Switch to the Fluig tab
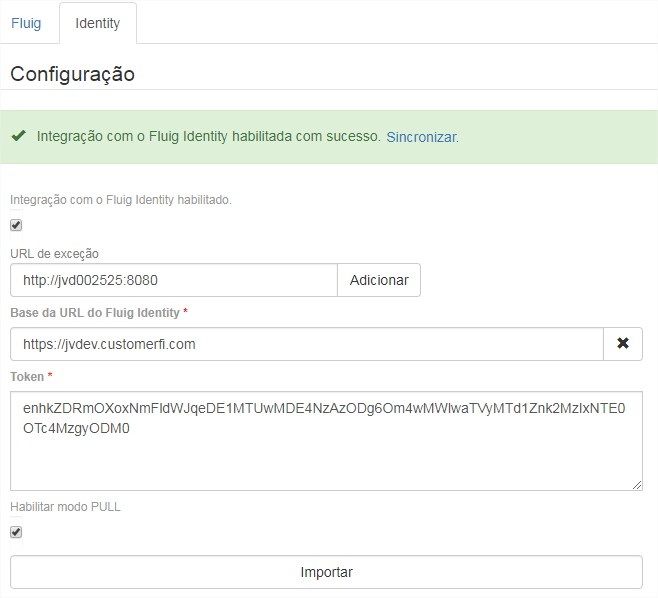Viewport: 658px width, 598px height. 26,23
